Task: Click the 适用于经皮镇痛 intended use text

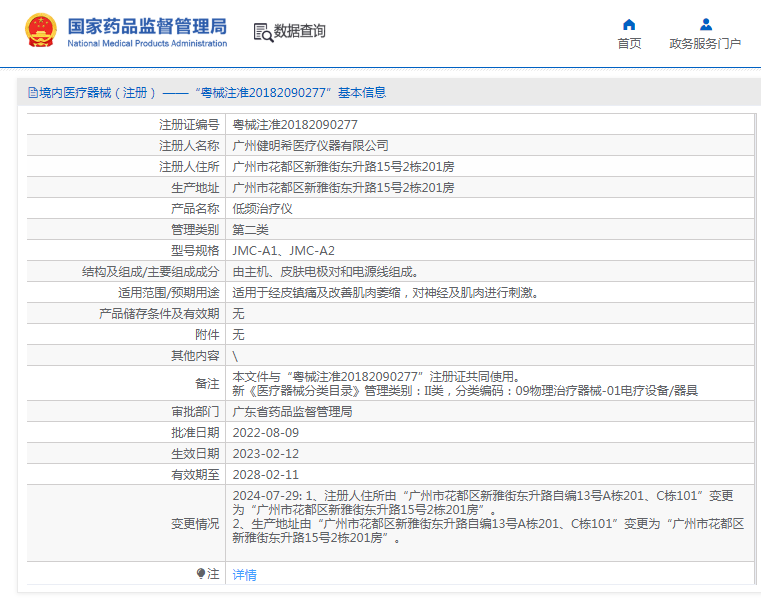Action: pyautogui.click(x=385, y=293)
